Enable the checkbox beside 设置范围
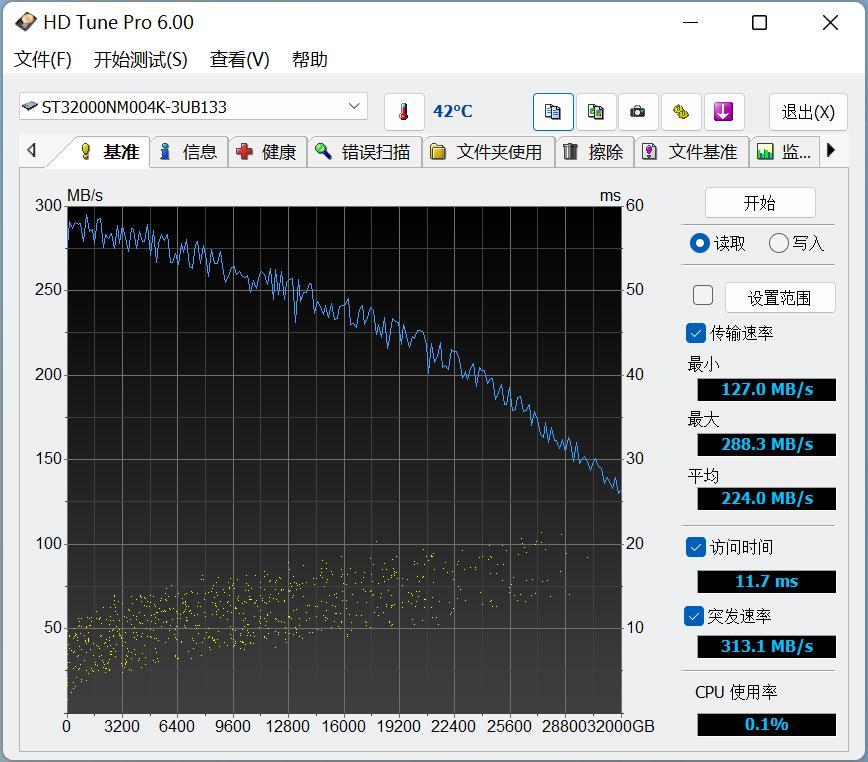This screenshot has height=762, width=868. (703, 295)
